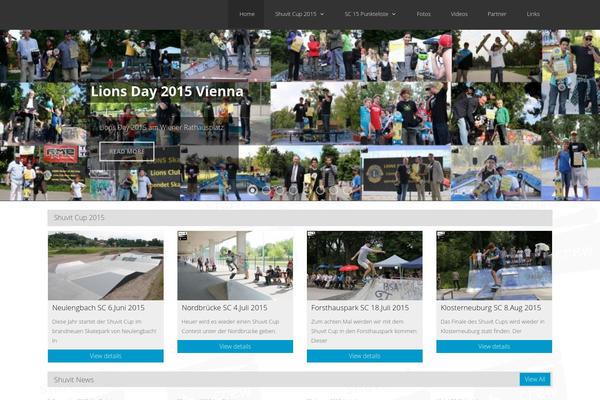
Task: Go to the Home page
Action: 247,14
